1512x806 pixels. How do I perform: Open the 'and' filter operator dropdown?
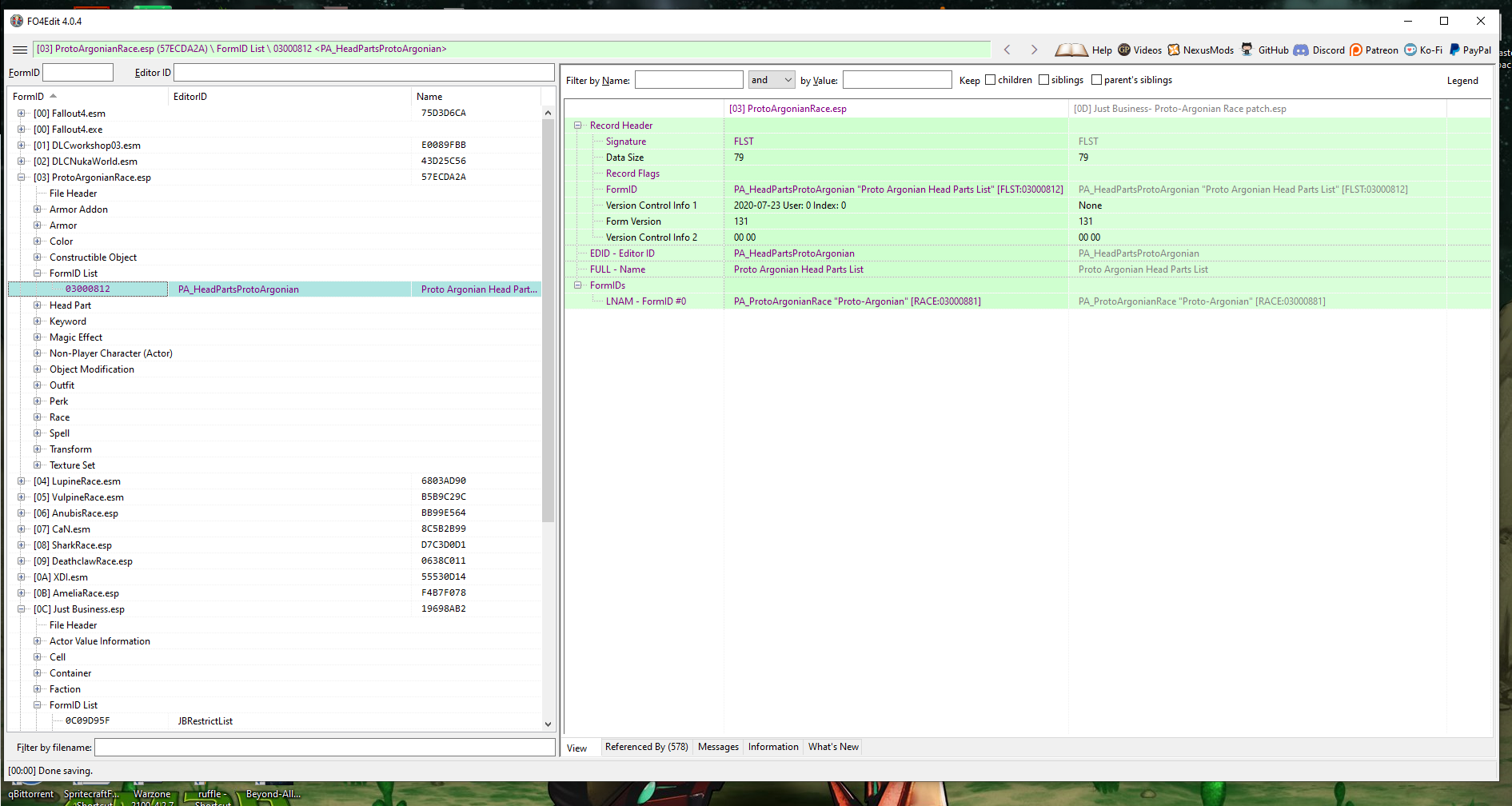pos(772,80)
